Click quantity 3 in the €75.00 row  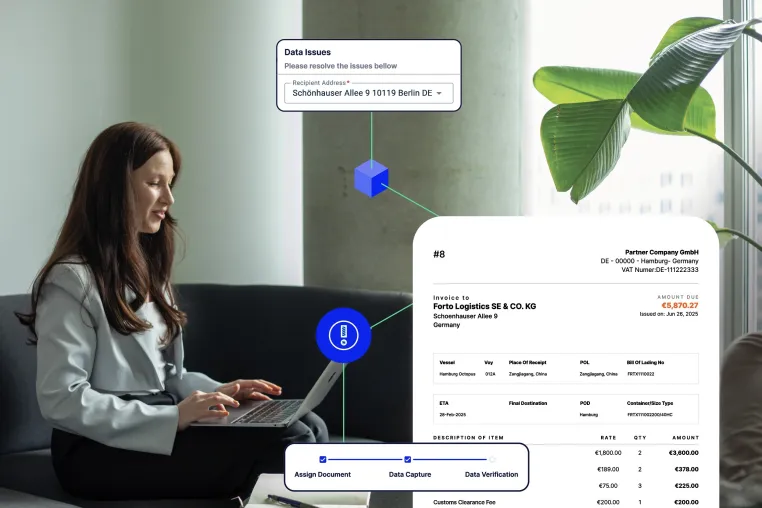tap(640, 486)
